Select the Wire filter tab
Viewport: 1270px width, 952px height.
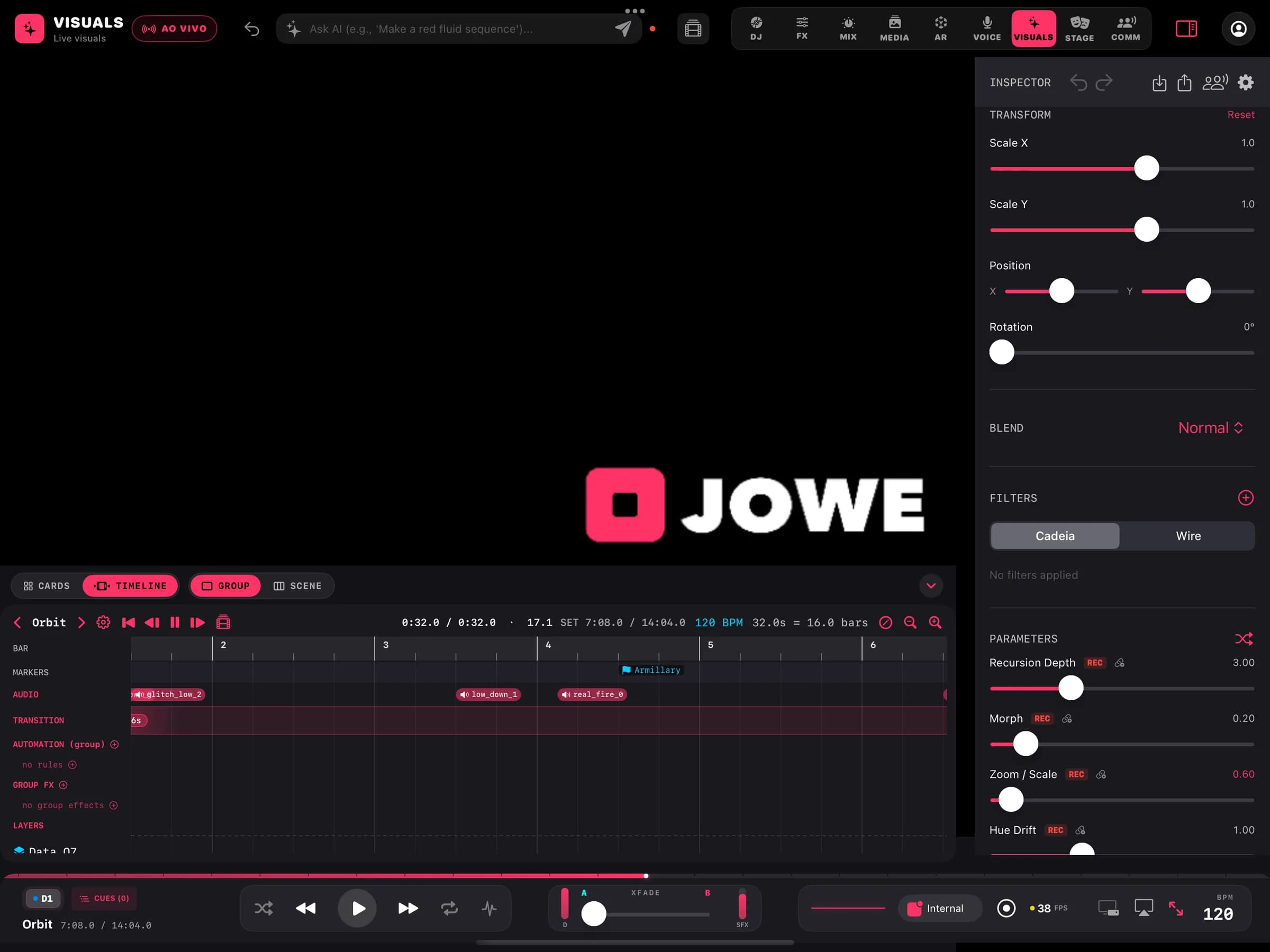[1188, 535]
